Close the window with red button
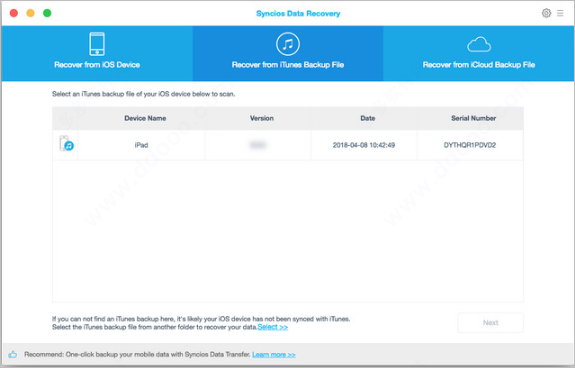Viewport: 575px width, 368px height. tap(14, 13)
